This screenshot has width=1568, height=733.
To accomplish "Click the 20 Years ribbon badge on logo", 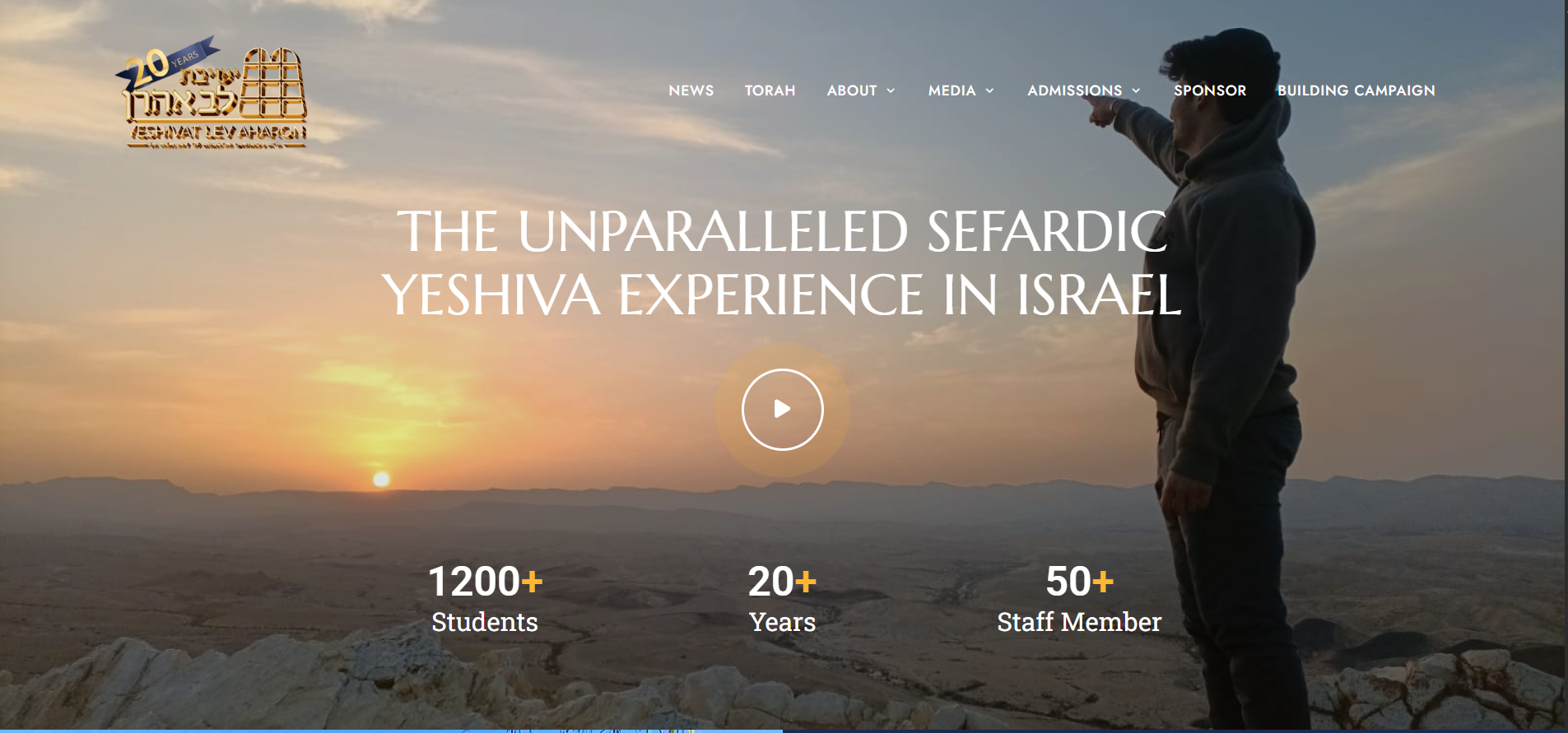I will click(167, 63).
